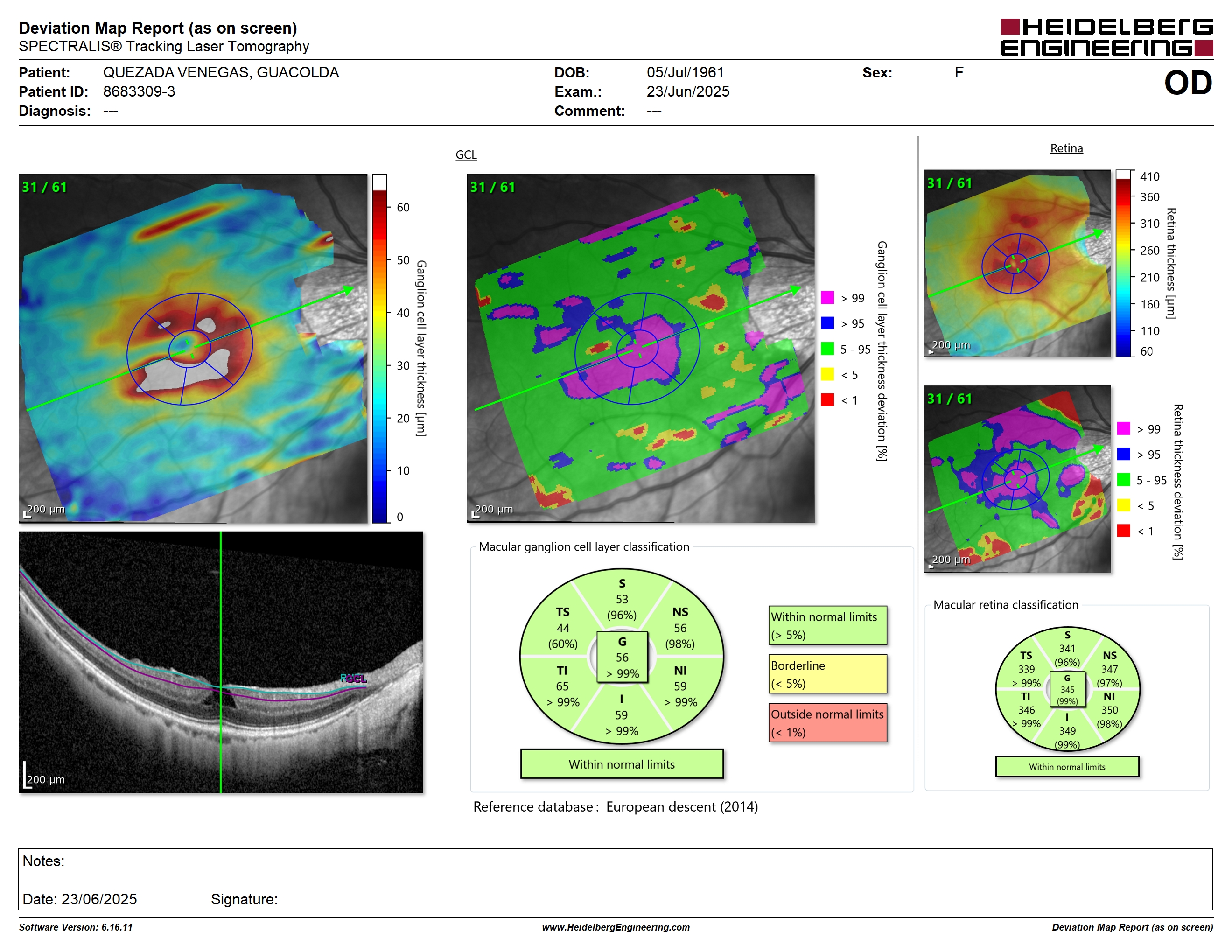The width and height of the screenshot is (1232, 952).
Task: Select the Borderline (< 5%) legend box
Action: (827, 674)
